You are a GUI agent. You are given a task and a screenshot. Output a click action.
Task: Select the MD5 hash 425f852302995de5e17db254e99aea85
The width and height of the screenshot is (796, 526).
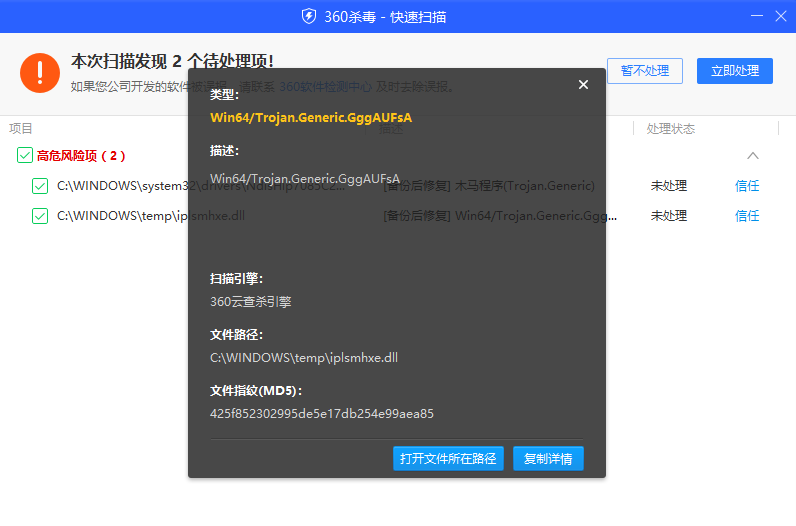(x=322, y=414)
